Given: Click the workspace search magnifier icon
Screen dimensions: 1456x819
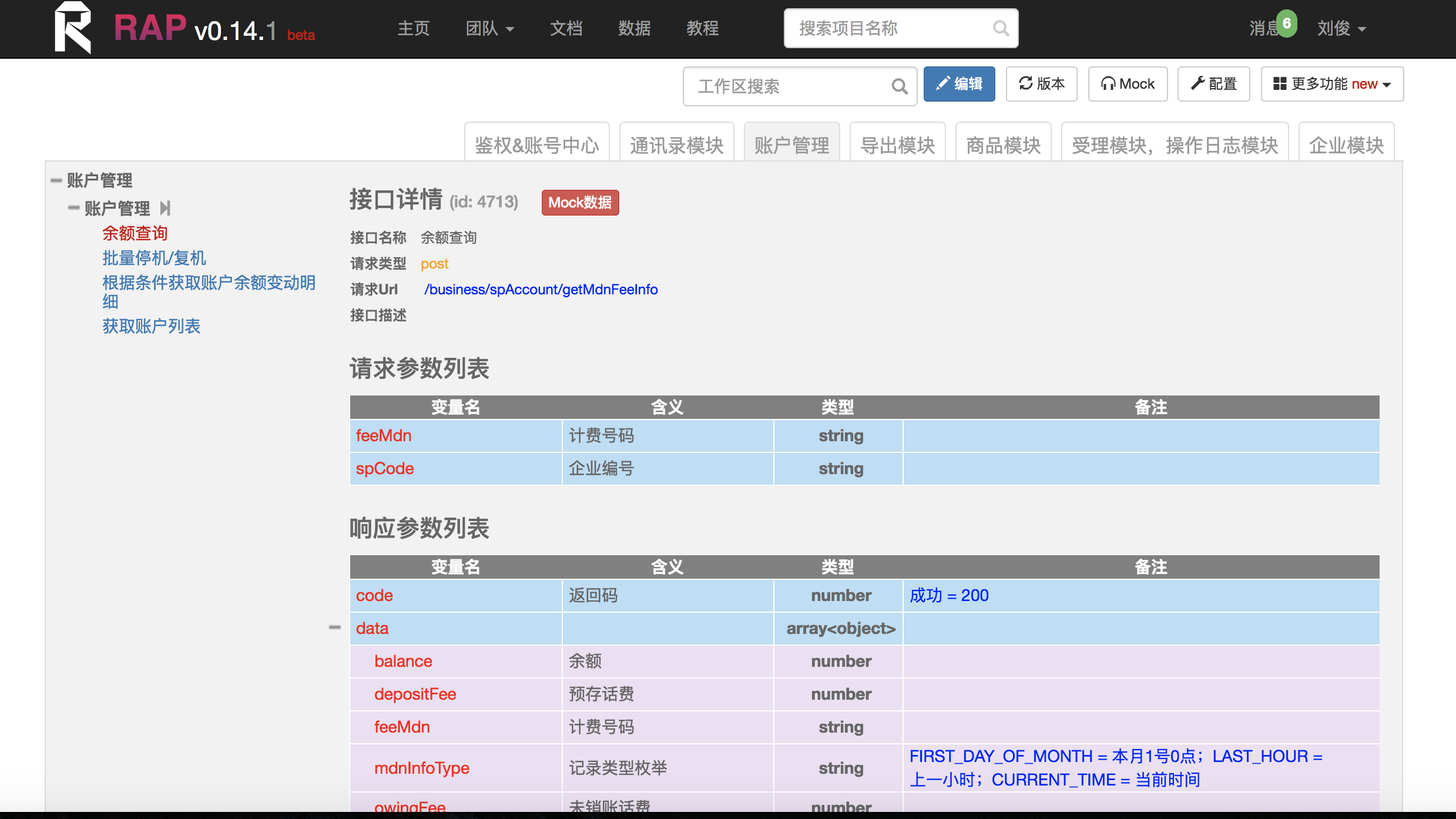Looking at the screenshot, I should (900, 86).
